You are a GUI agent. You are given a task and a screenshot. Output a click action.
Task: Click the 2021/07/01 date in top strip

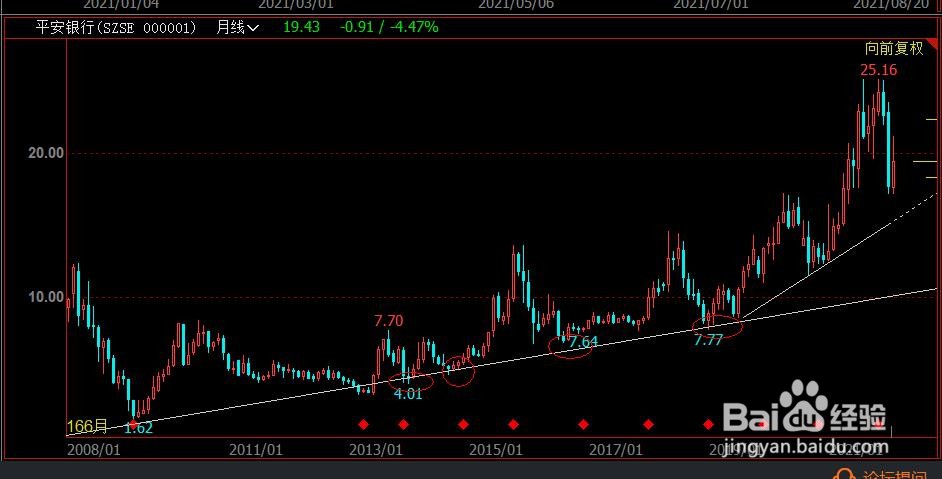click(x=711, y=5)
